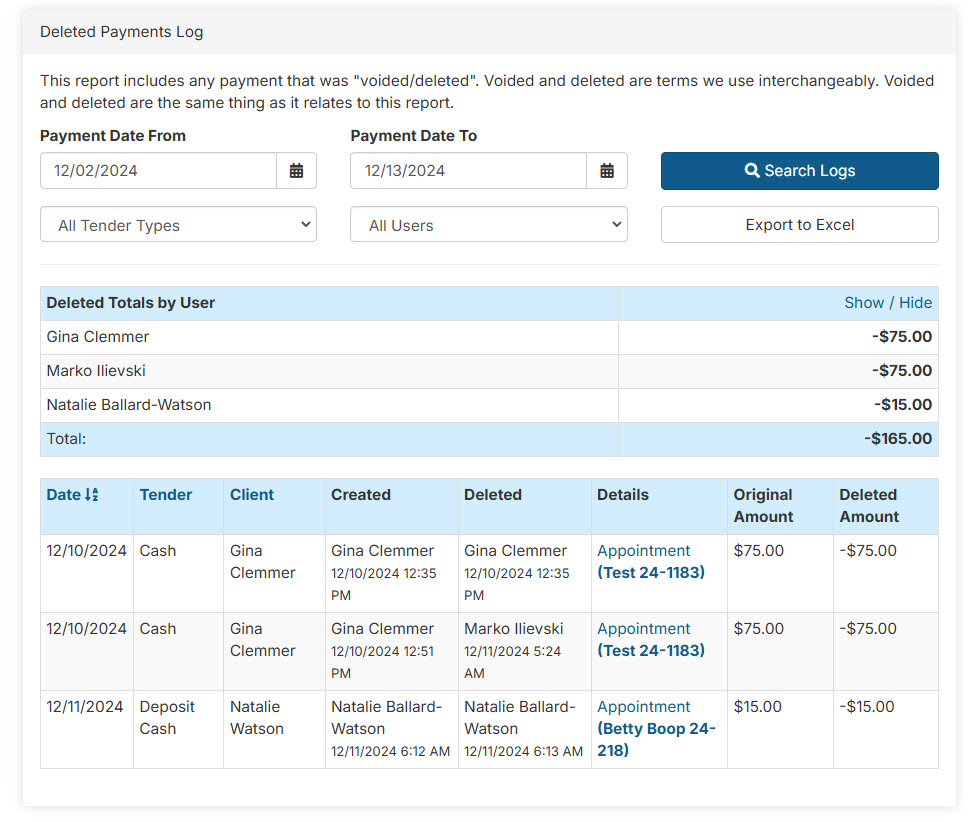This screenshot has width=980, height=822.
Task: Click the Payment Date To input field
Action: pyautogui.click(x=468, y=171)
